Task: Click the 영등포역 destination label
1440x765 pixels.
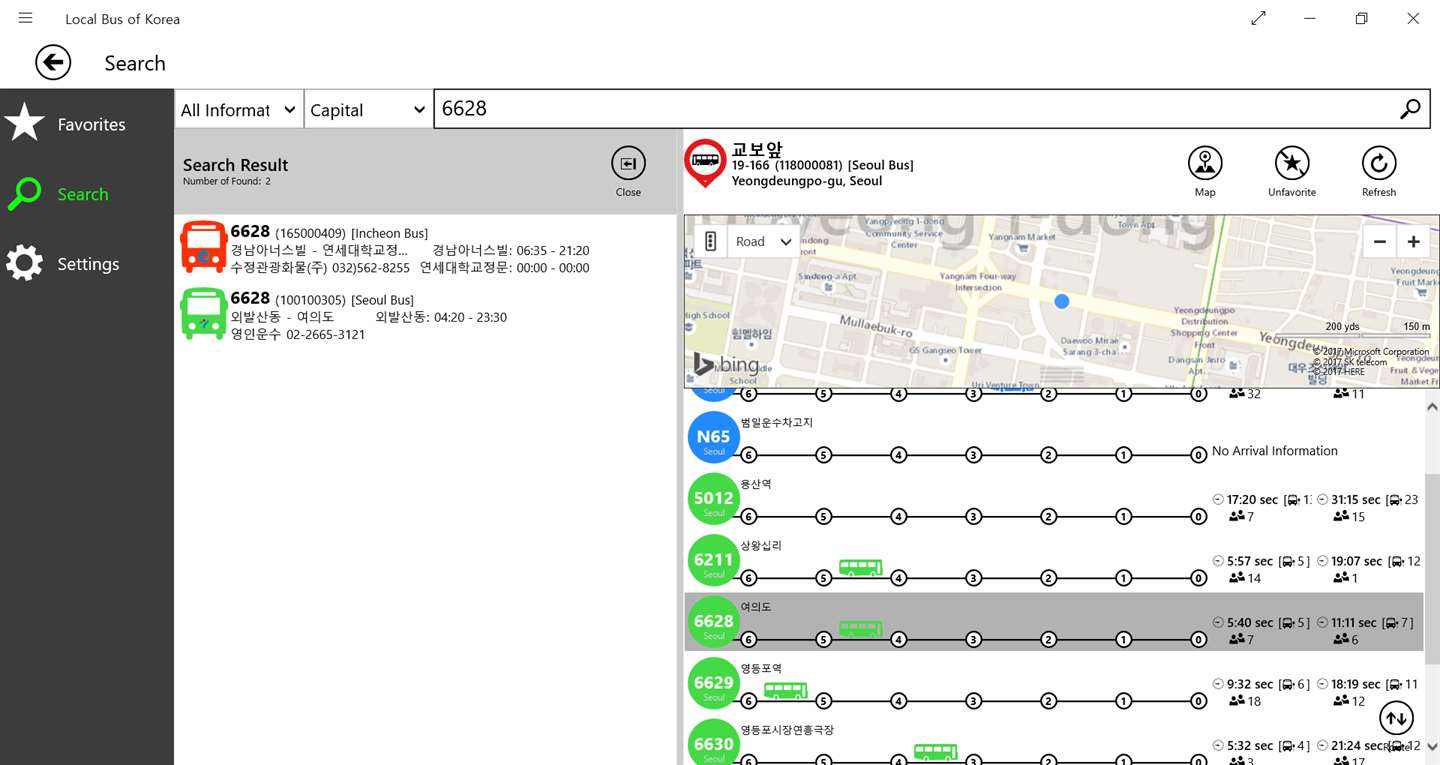Action: coord(760,668)
